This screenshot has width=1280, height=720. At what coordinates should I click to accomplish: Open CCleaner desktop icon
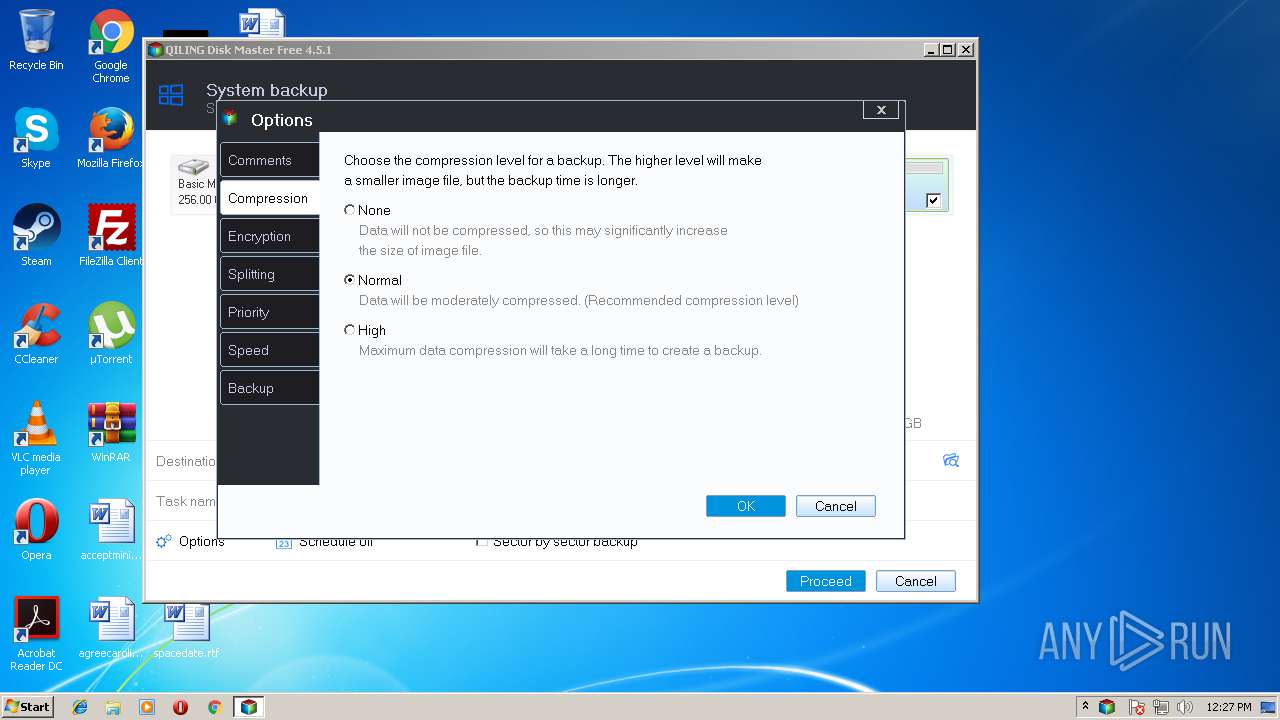36,334
